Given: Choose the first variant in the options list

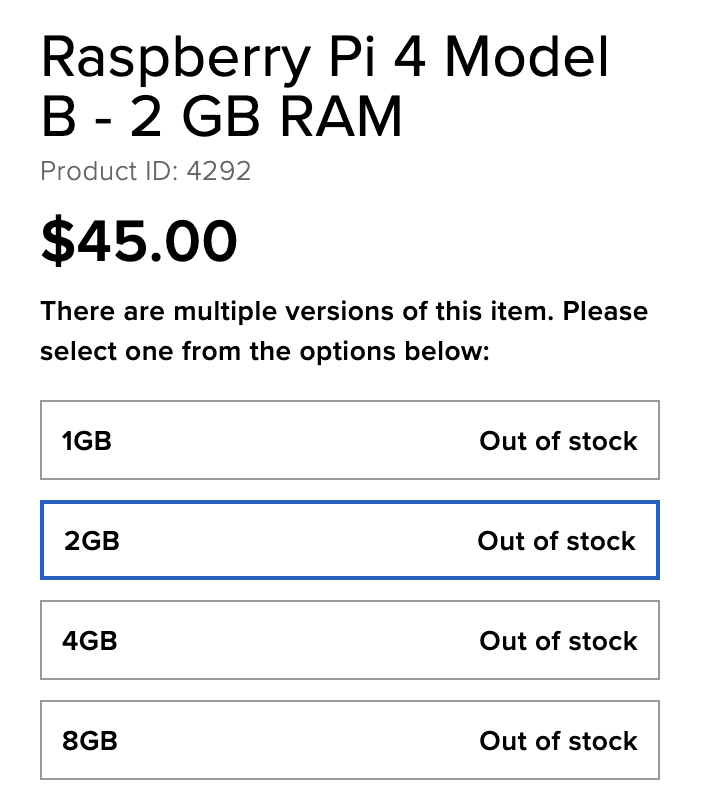Looking at the screenshot, I should pos(350,440).
